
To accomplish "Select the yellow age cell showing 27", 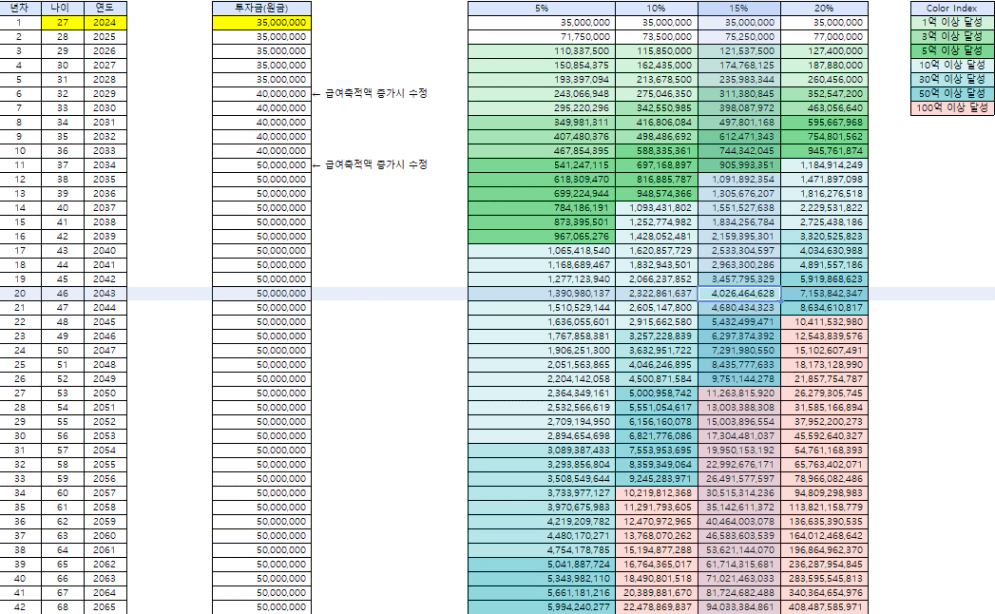I will (62, 20).
